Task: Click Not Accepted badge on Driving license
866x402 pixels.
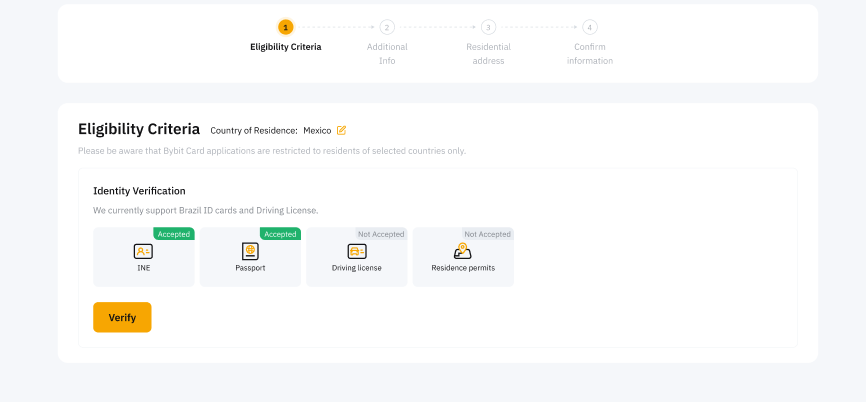Action: 381,234
